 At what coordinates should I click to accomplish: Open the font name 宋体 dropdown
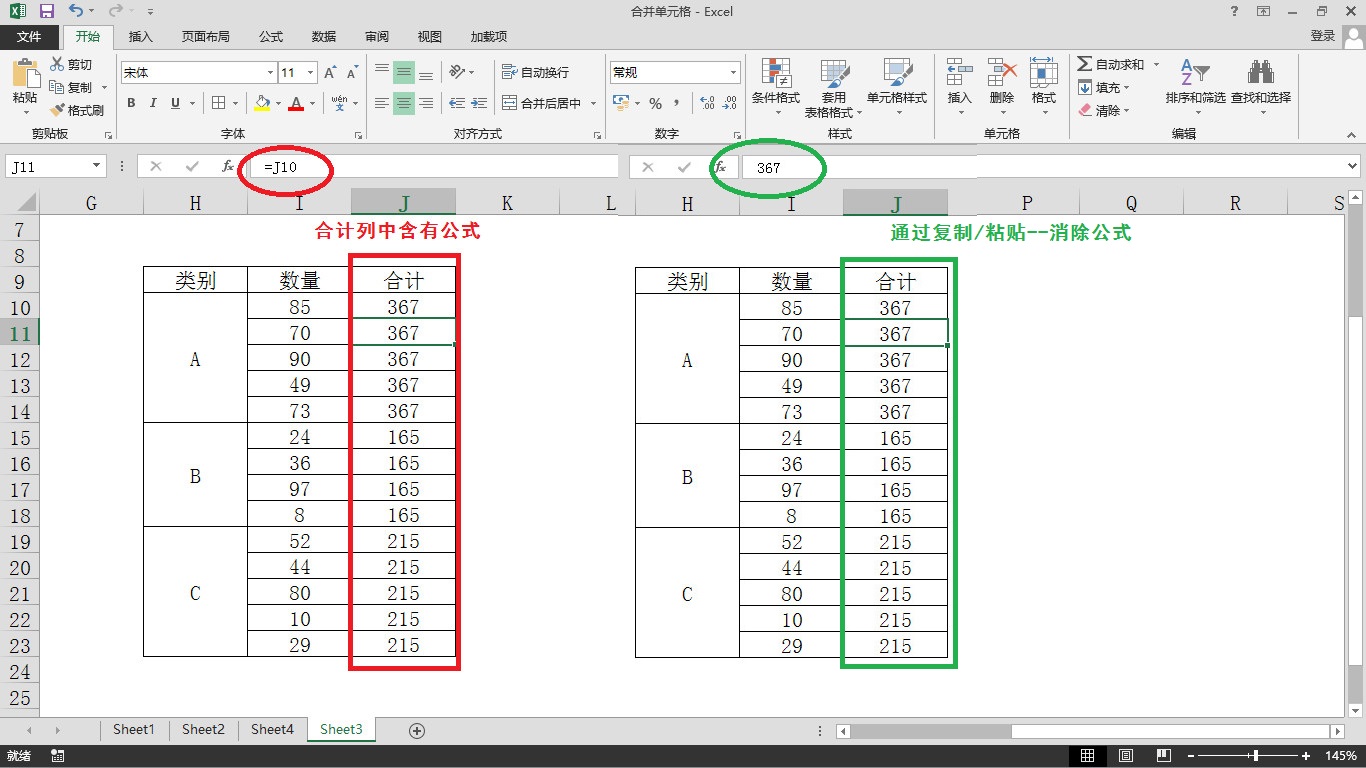click(x=270, y=73)
